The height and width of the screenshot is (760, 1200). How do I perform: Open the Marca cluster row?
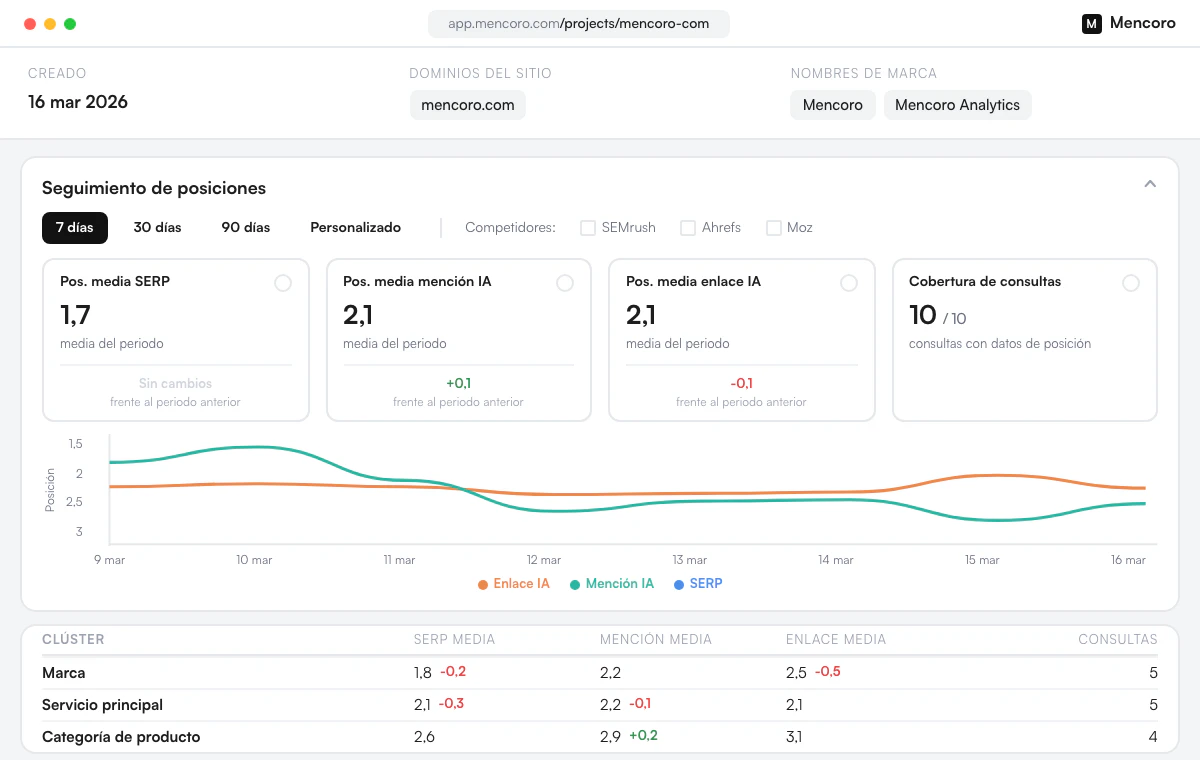[600, 673]
